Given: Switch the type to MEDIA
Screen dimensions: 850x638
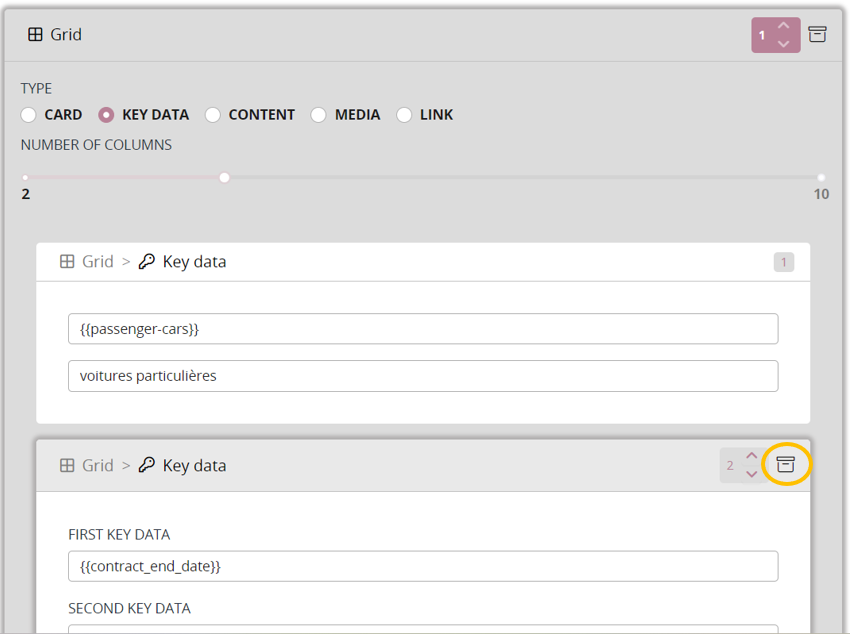Looking at the screenshot, I should point(318,115).
